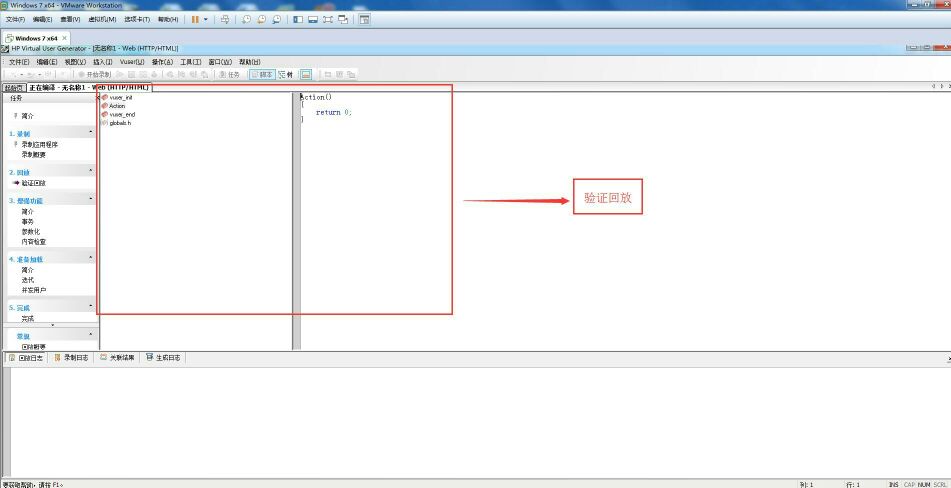Screen dimensions: 951x488
Task: Open the Vuser menu
Action: point(132,62)
